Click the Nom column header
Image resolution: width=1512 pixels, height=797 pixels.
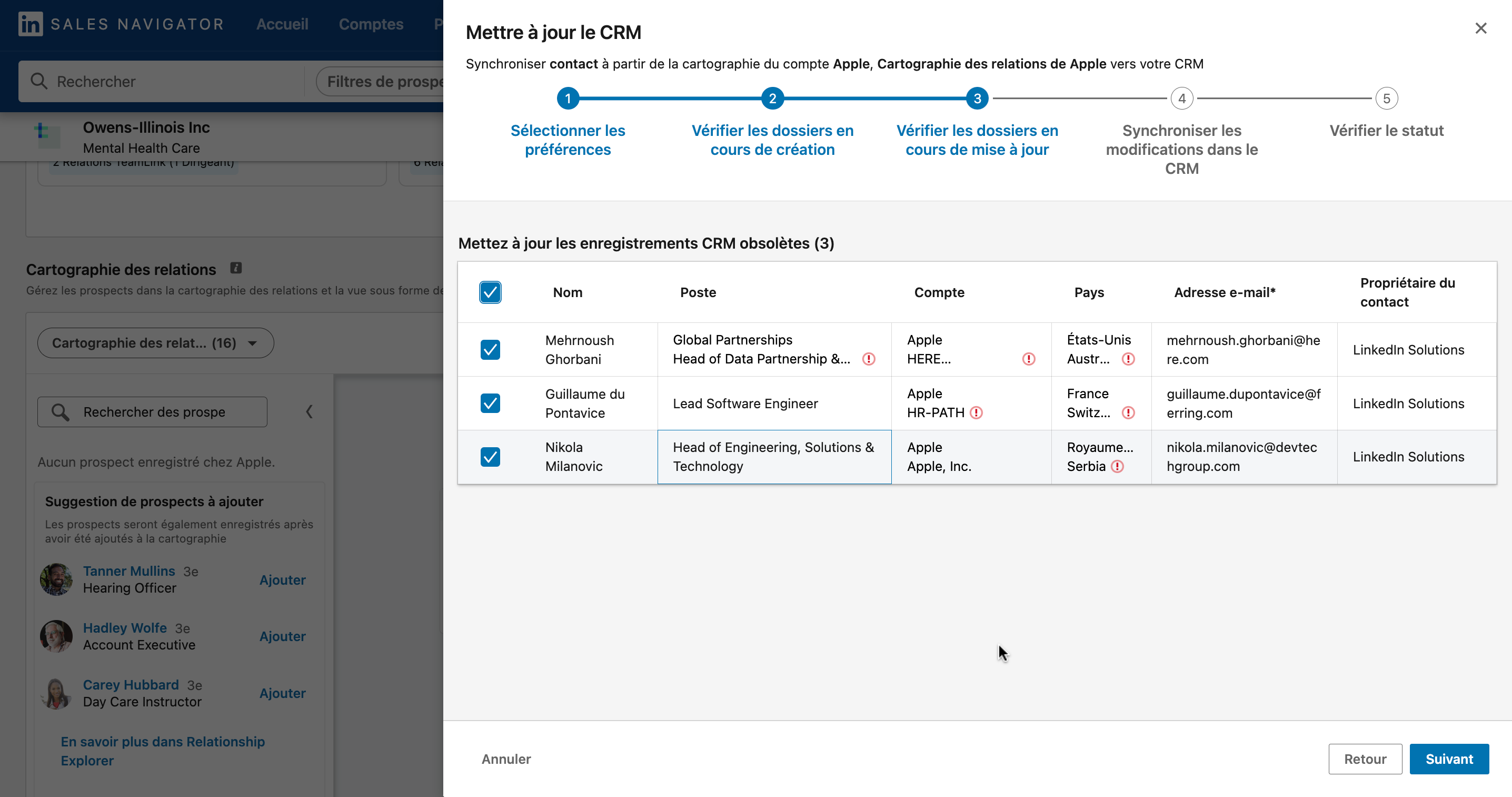tap(568, 292)
